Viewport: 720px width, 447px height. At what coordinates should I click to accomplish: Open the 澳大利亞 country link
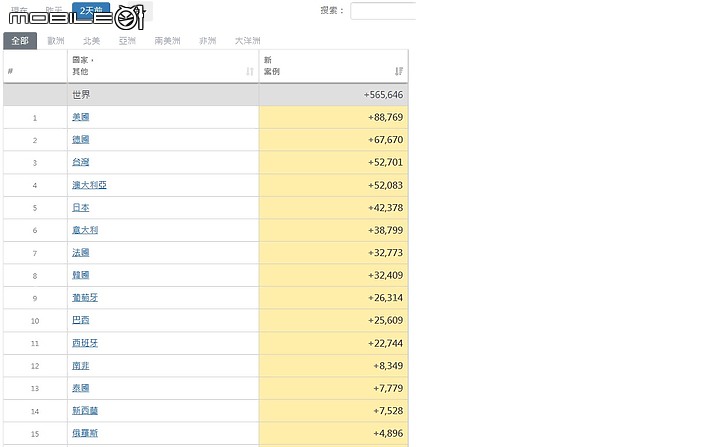(x=90, y=185)
